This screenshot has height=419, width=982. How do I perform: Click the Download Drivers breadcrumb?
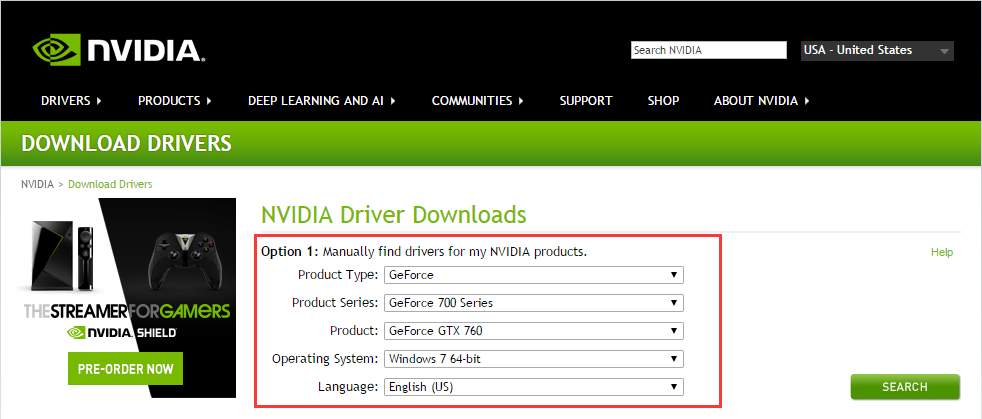point(110,184)
